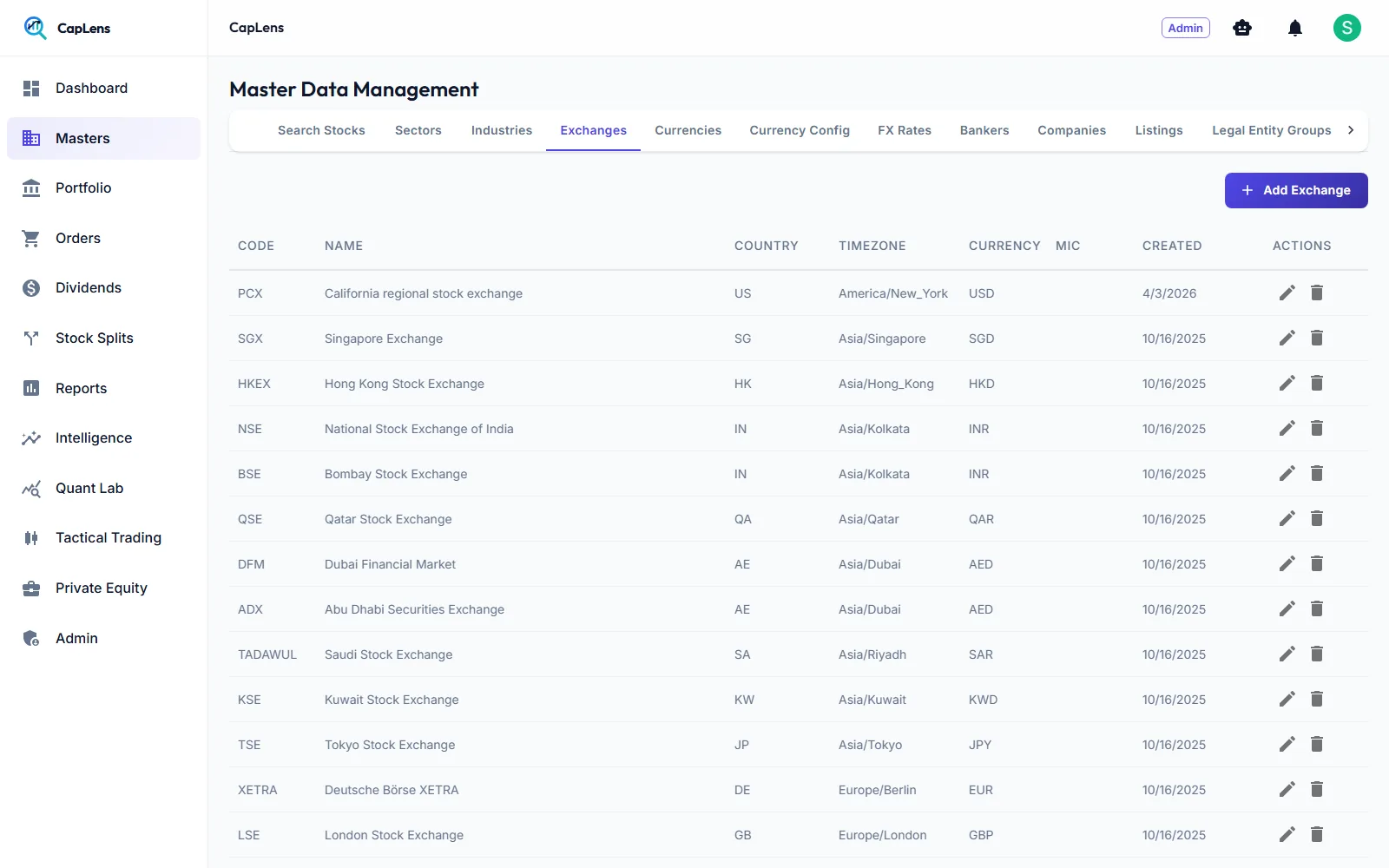Open the user avatar 'S' menu
The height and width of the screenshot is (868, 1389).
(x=1346, y=28)
